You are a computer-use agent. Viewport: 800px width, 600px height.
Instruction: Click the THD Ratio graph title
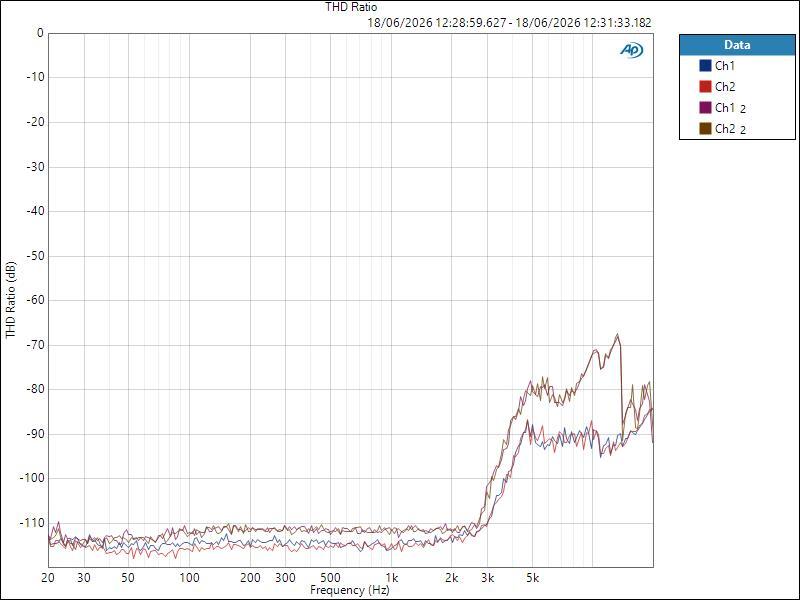coord(351,7)
